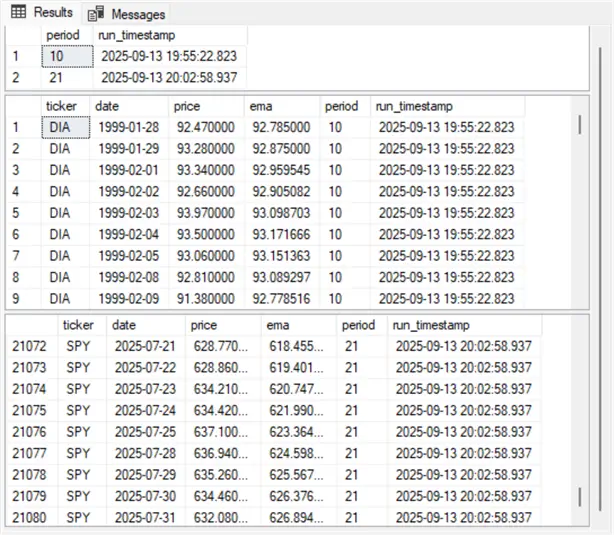Select ema cell 621.990...

click(299, 410)
